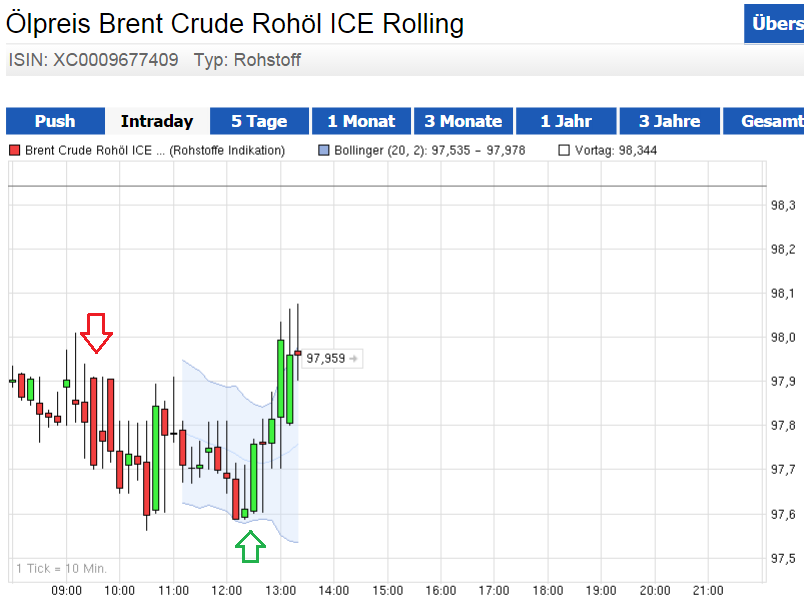Click the red Brent Crude legend square
The width and height of the screenshot is (804, 602).
click(x=14, y=151)
